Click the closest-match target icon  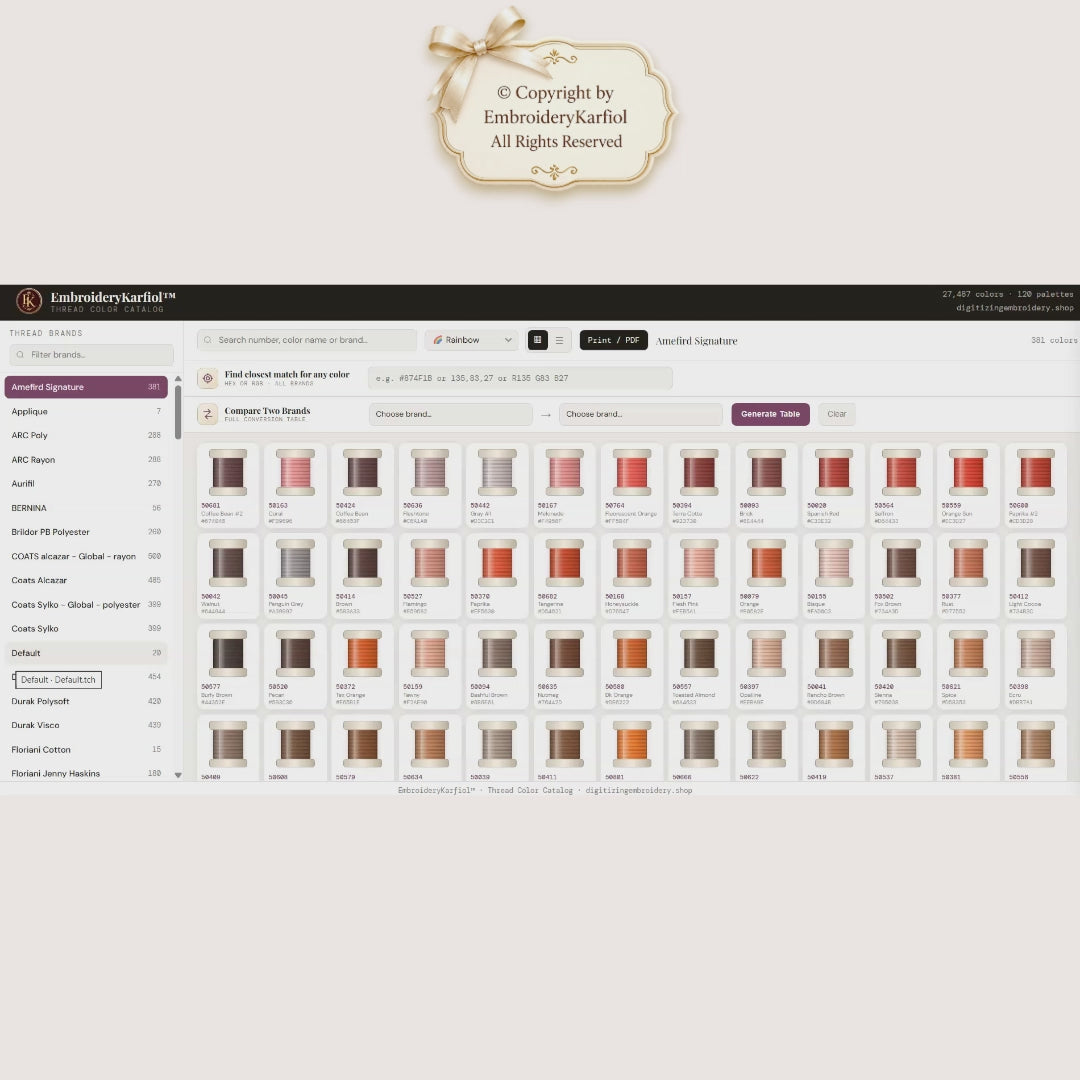(x=207, y=378)
